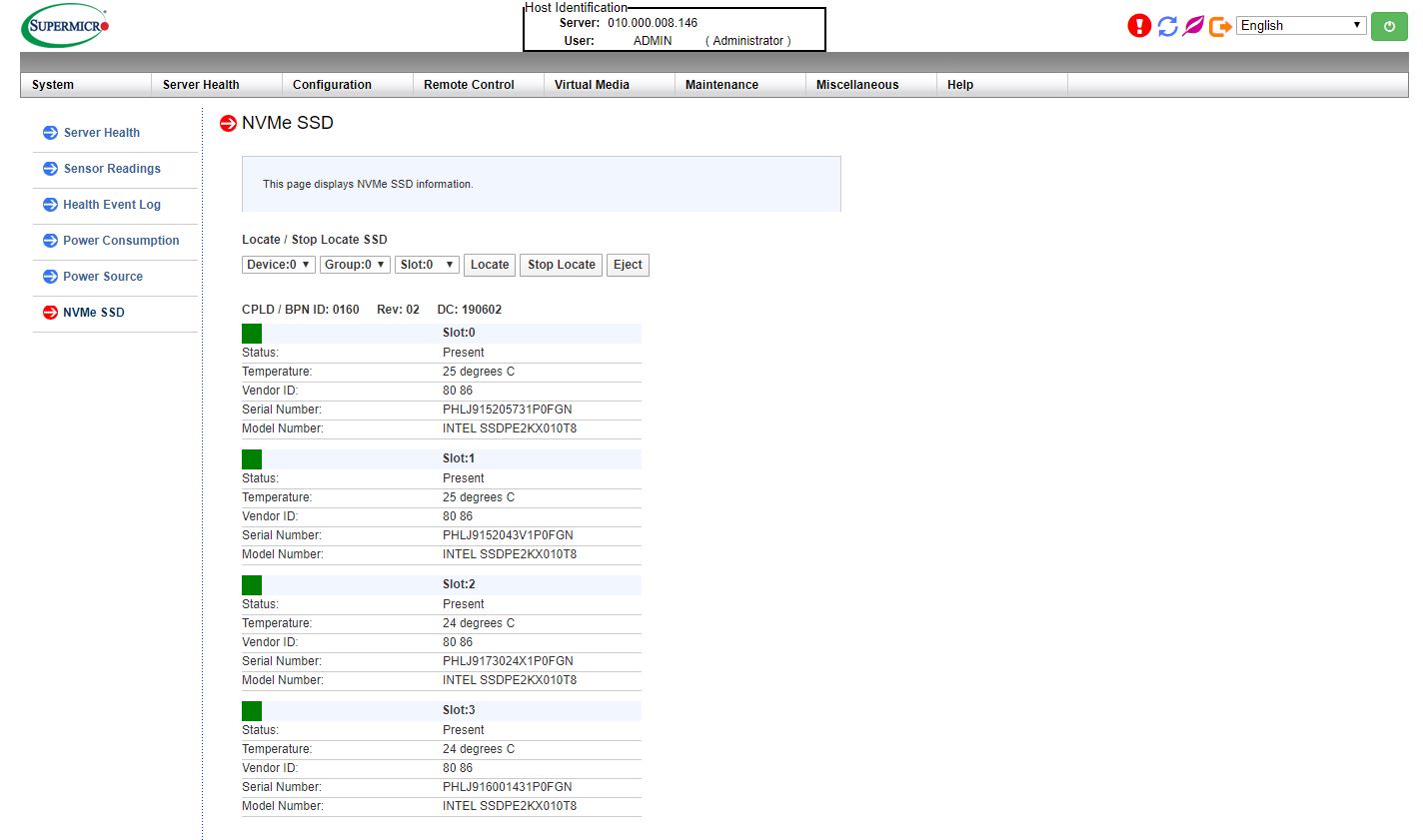
Task: Click the arrow icon beside Sensor Readings
Action: point(50,169)
